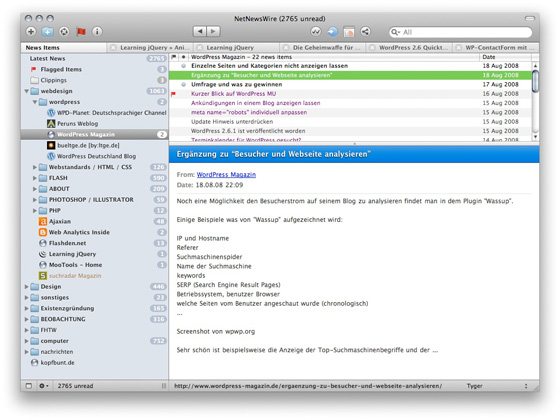Click the news list scroll down arrow

tap(535, 137)
